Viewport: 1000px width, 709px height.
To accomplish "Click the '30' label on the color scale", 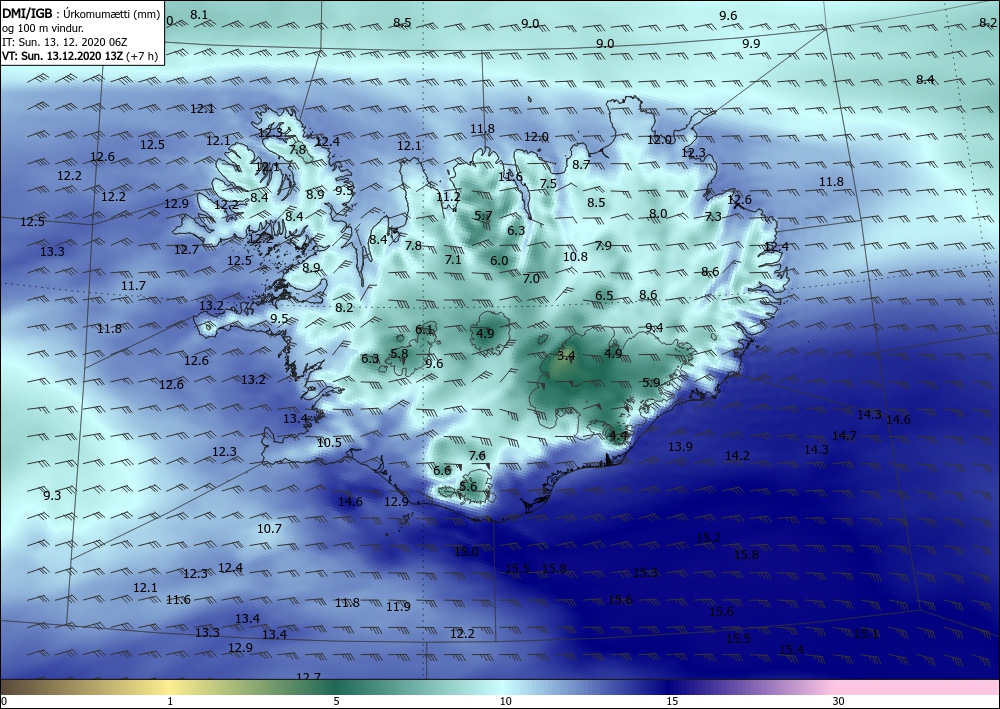I will 839,701.
